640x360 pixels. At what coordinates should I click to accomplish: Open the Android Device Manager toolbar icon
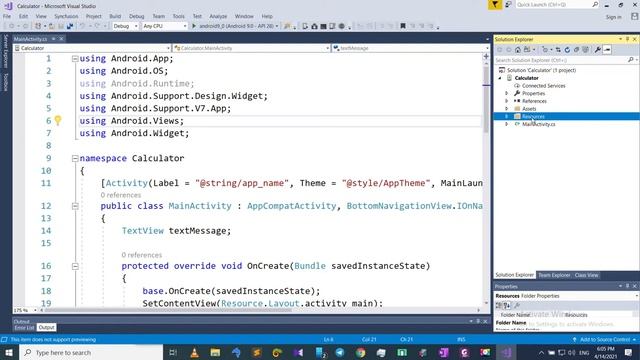click(305, 26)
